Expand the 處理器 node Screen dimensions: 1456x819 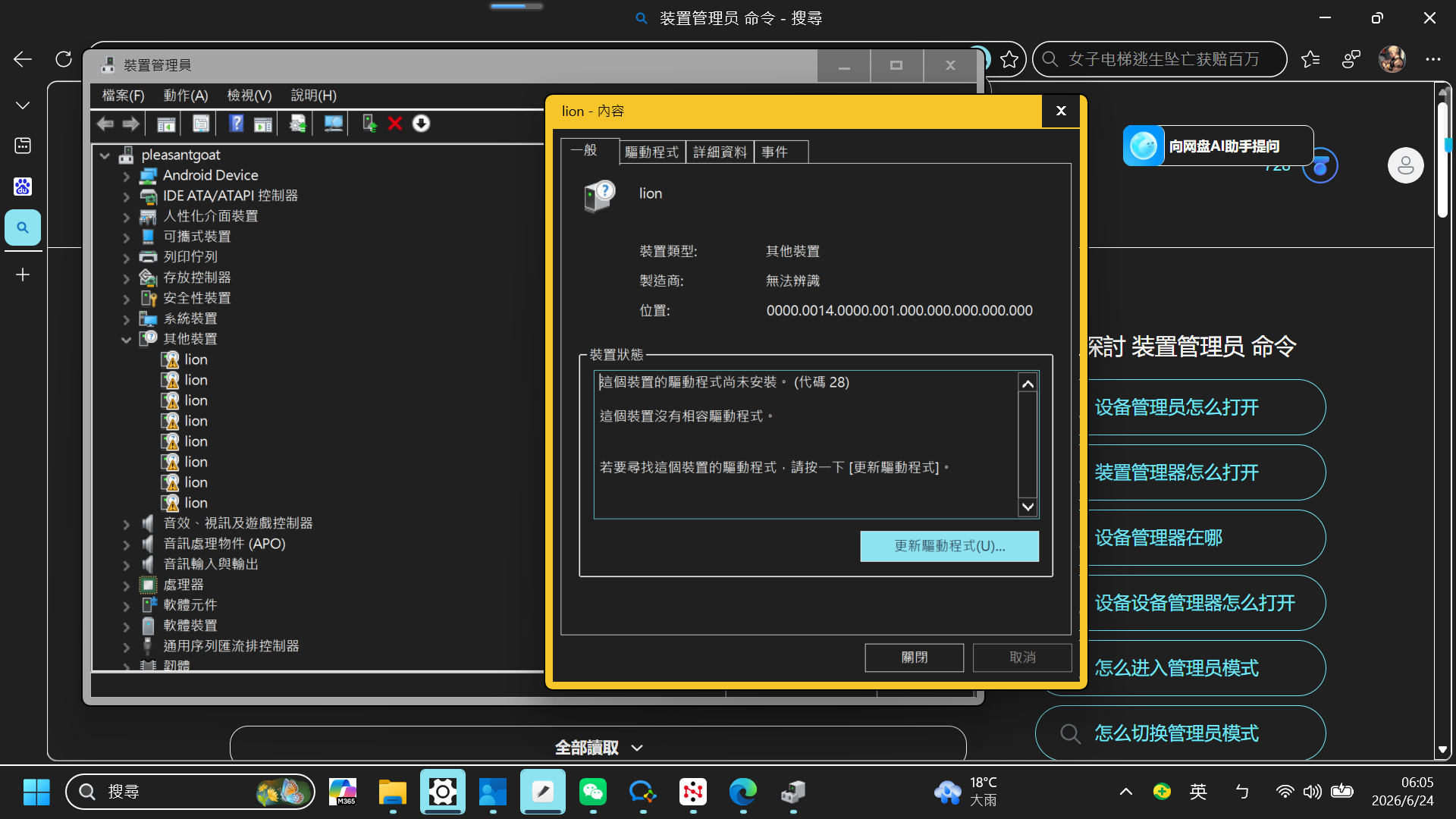pos(127,585)
